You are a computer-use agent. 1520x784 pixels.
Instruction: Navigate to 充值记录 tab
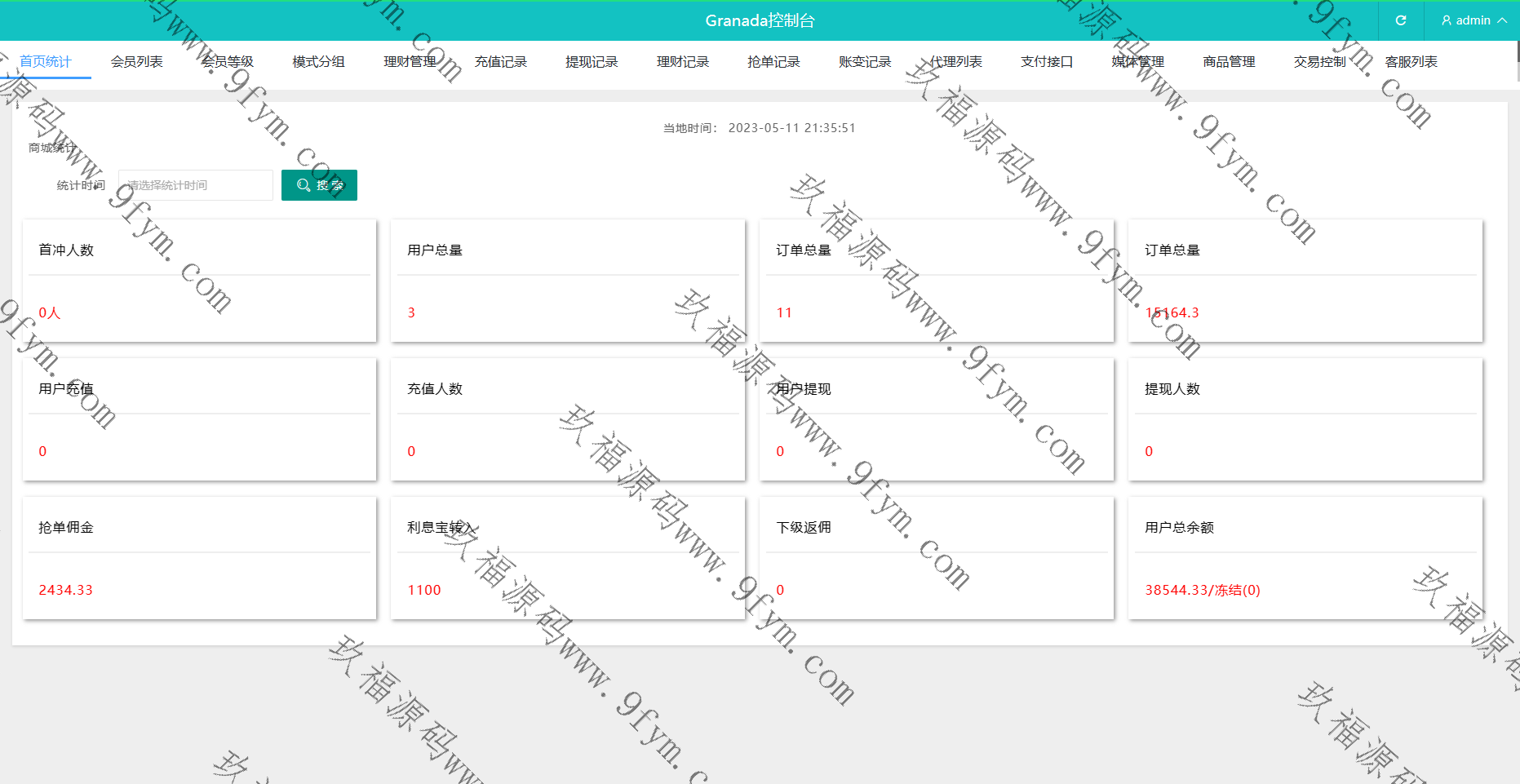501,62
